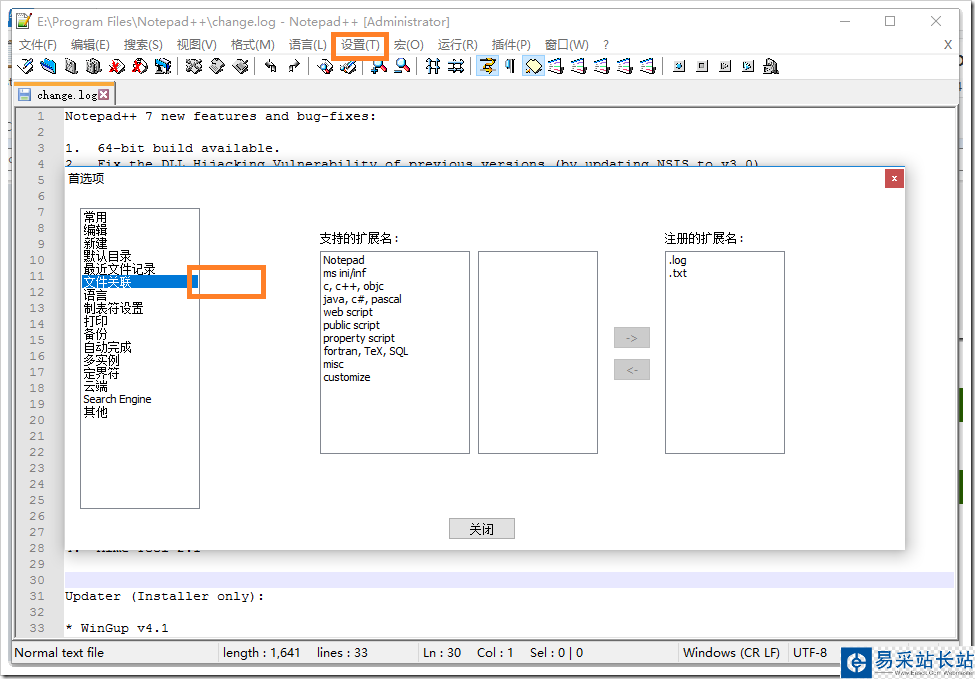Screen dimensions: 975x679
Task: Click the Save All toolbar icon
Action: pyautogui.click(x=94, y=66)
